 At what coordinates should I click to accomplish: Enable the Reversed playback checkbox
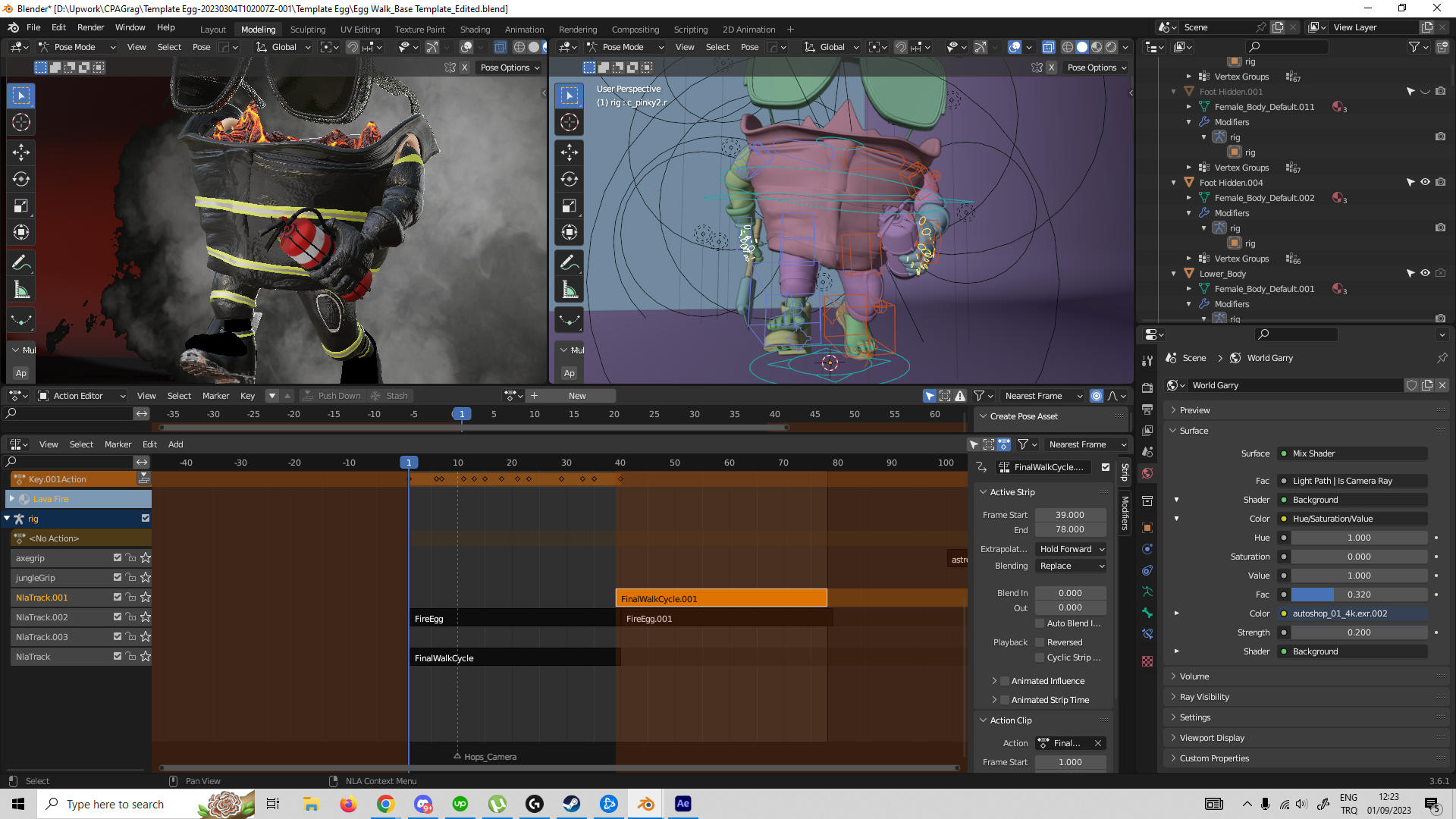point(1040,642)
